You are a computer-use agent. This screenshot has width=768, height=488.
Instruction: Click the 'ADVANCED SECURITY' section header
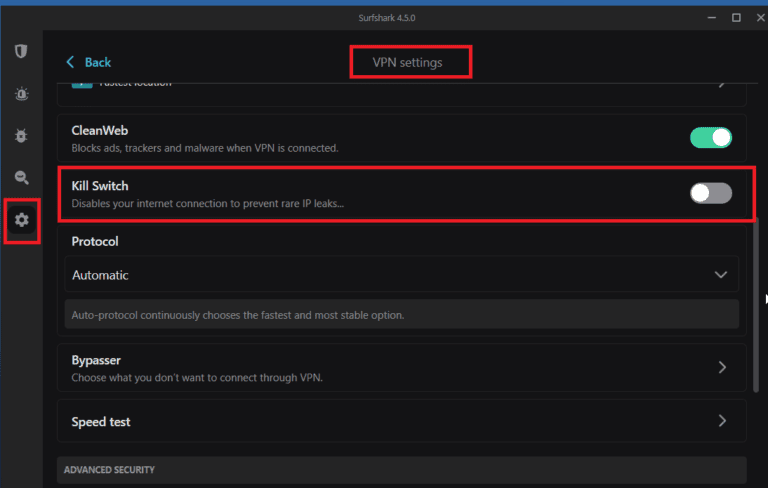109,470
